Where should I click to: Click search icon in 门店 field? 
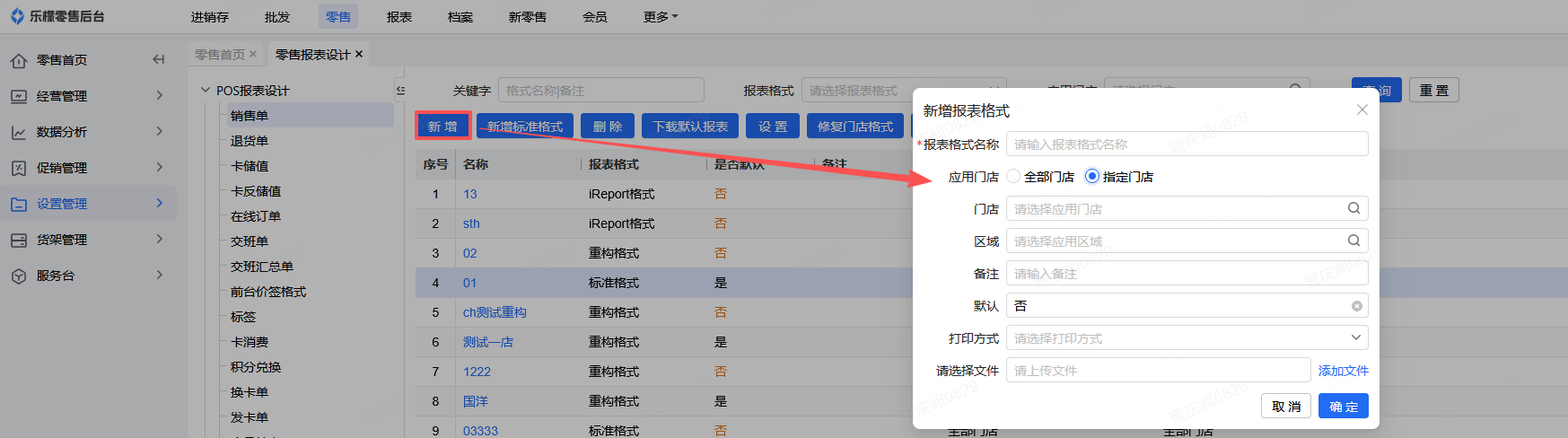point(1353,208)
